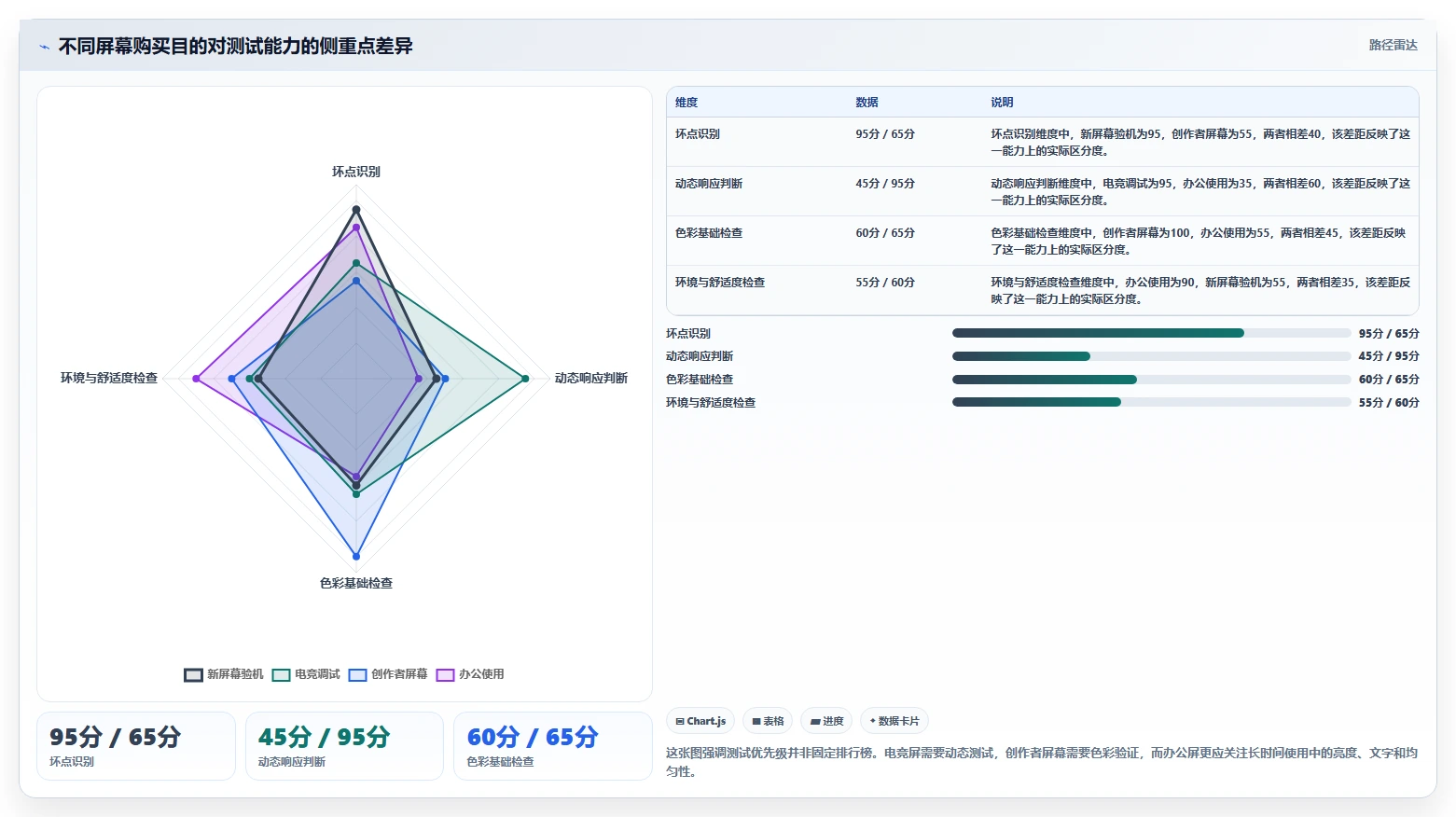Click the dark 新屏幕验机 point on the 坏点识别 axis
Viewport: 1456px width, 817px height.
356,210
